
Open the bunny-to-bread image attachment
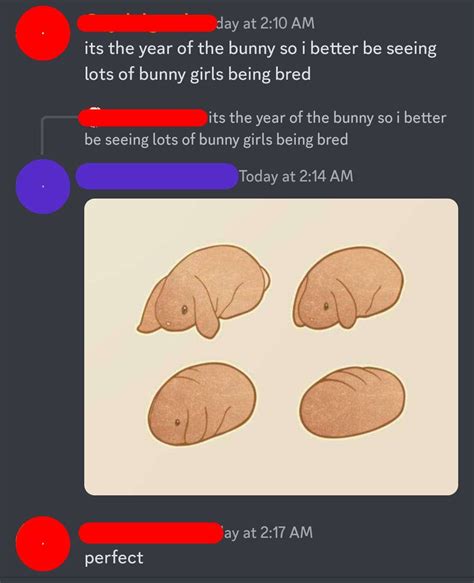(x=271, y=347)
